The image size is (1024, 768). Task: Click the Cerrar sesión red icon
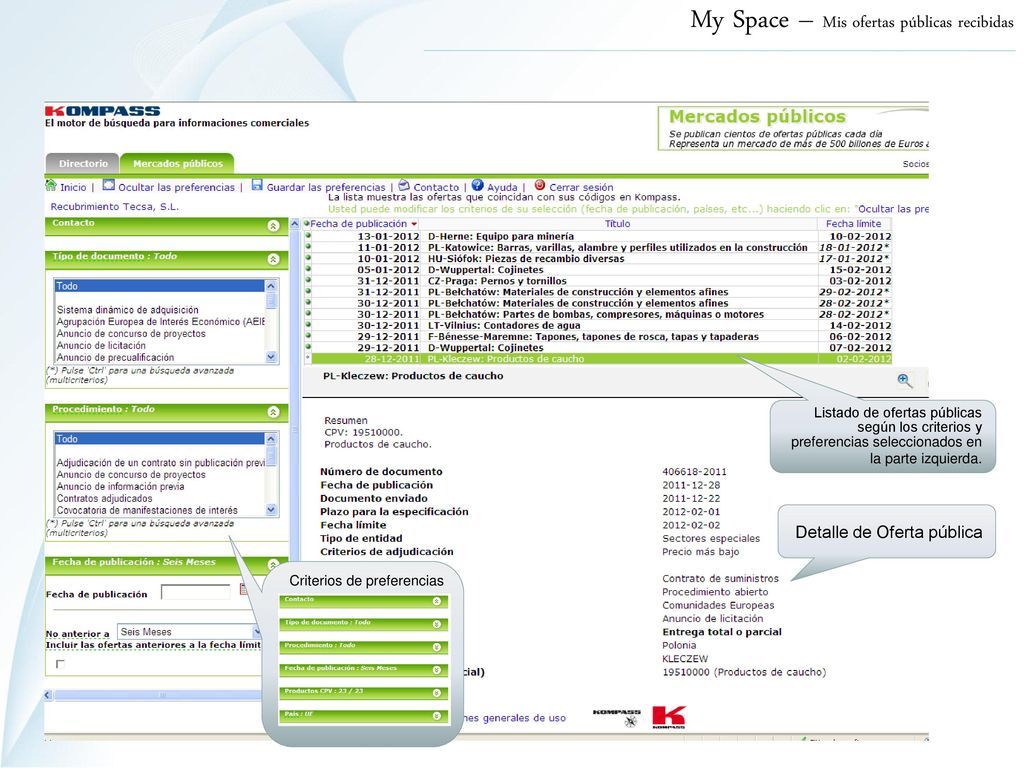pyautogui.click(x=539, y=185)
